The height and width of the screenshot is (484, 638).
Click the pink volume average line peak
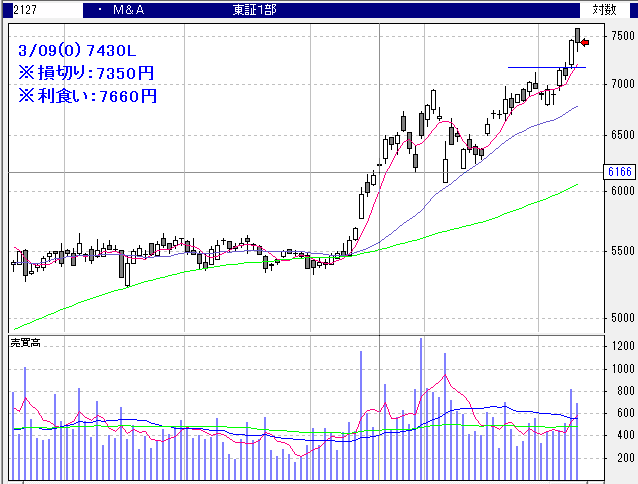point(445,377)
